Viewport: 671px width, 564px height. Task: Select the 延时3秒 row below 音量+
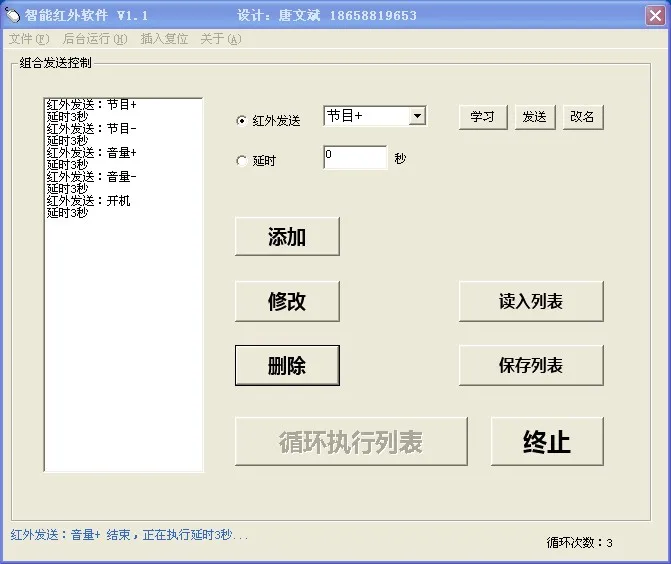123,164
